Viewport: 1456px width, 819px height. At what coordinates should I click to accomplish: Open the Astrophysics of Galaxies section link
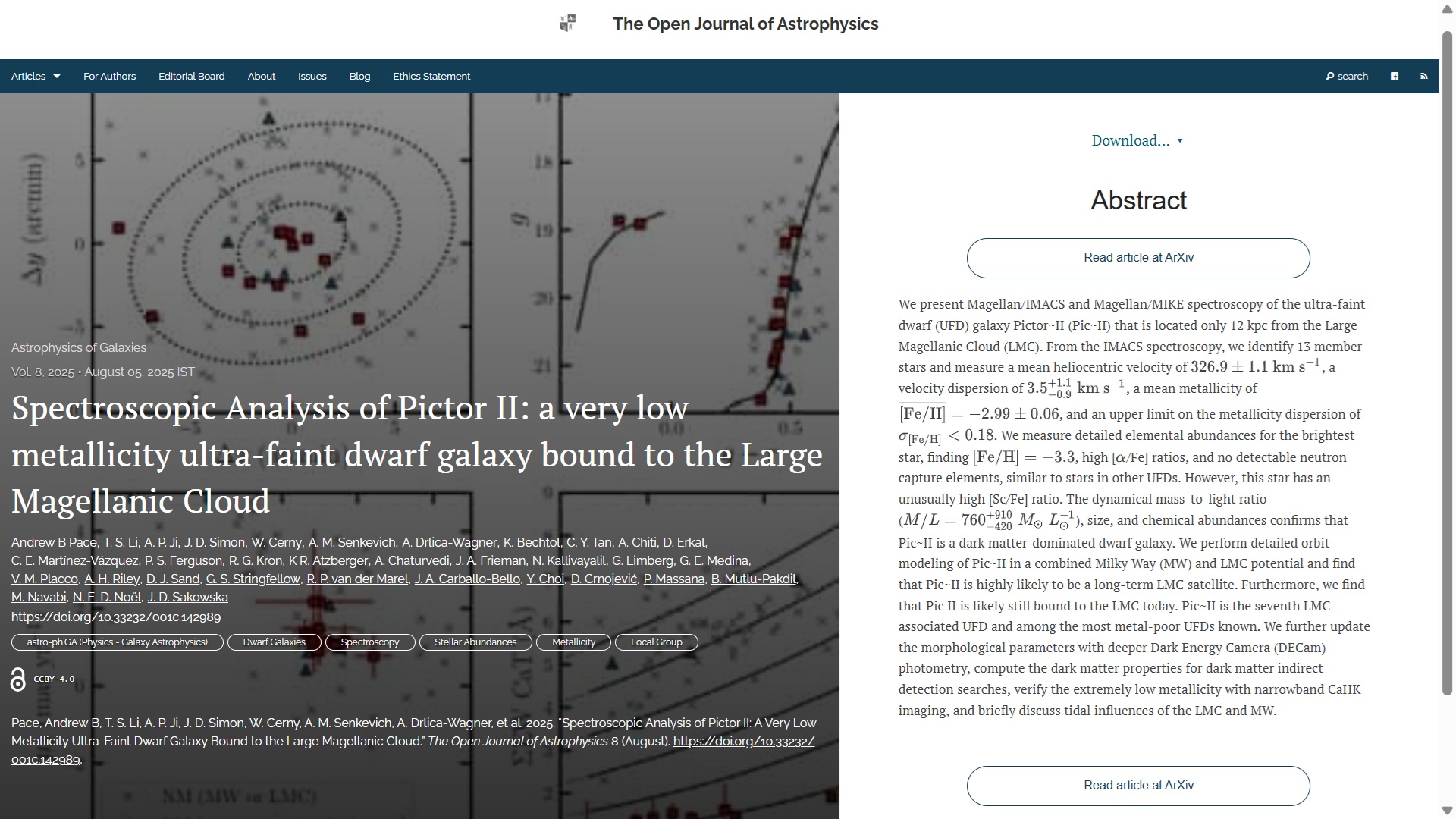[79, 348]
